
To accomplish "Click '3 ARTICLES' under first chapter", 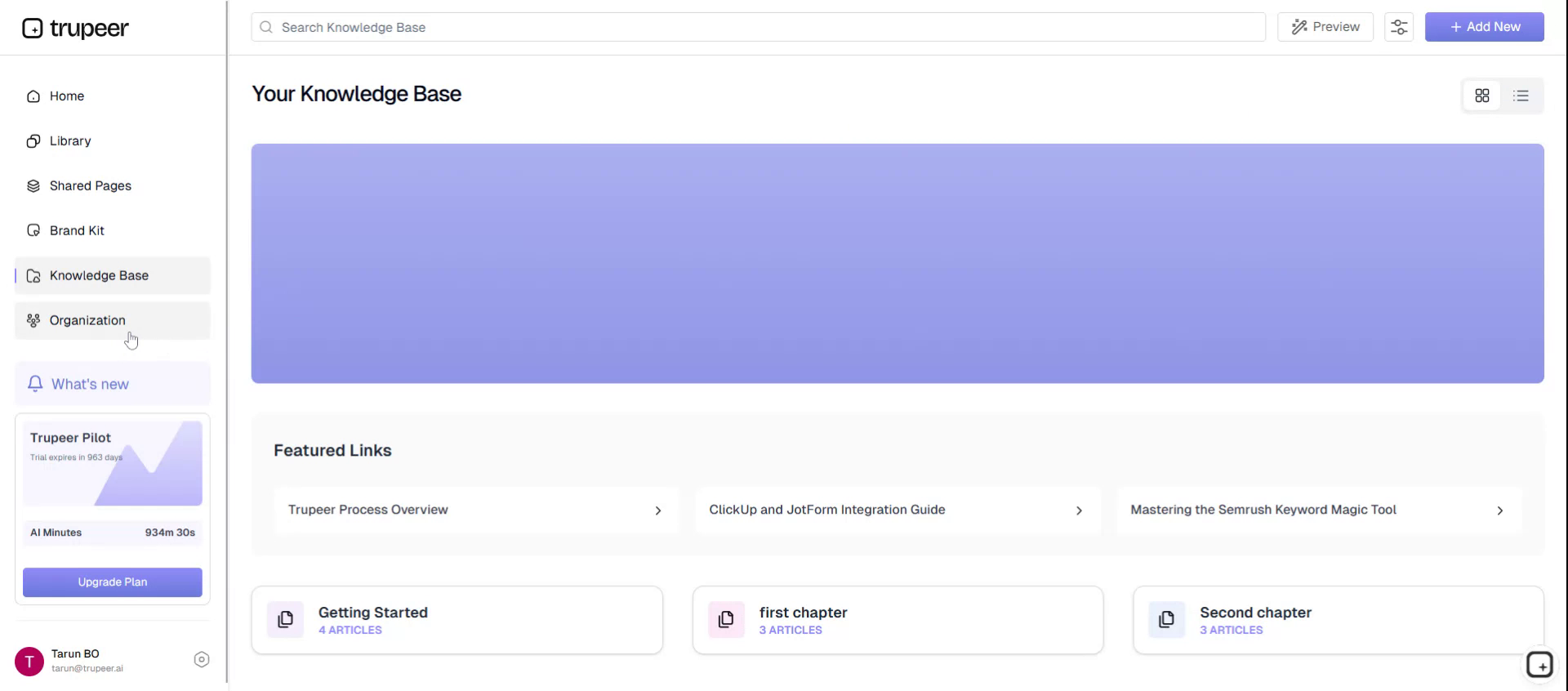I will 791,631.
